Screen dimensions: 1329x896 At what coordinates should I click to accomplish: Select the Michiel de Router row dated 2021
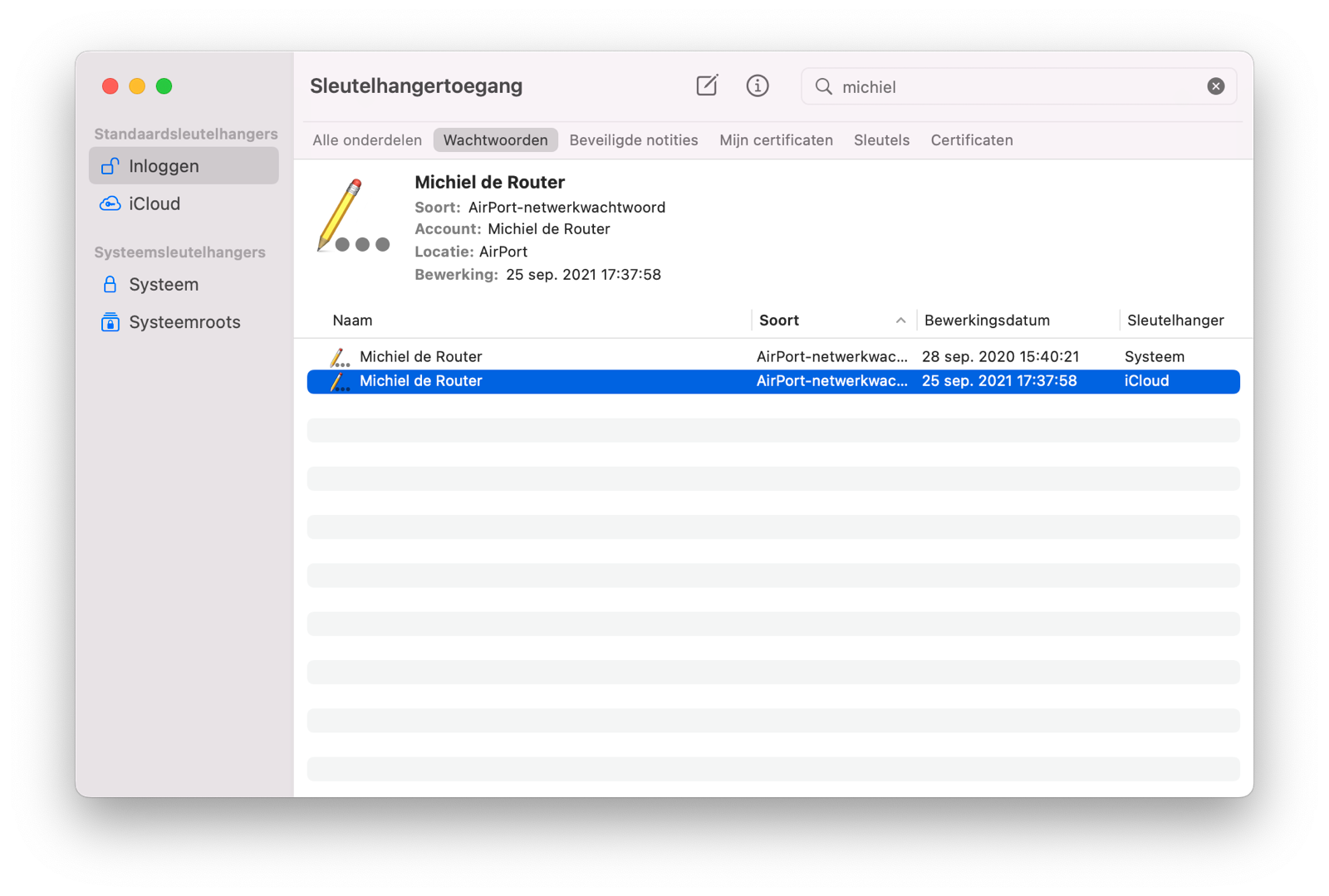[x=773, y=381]
